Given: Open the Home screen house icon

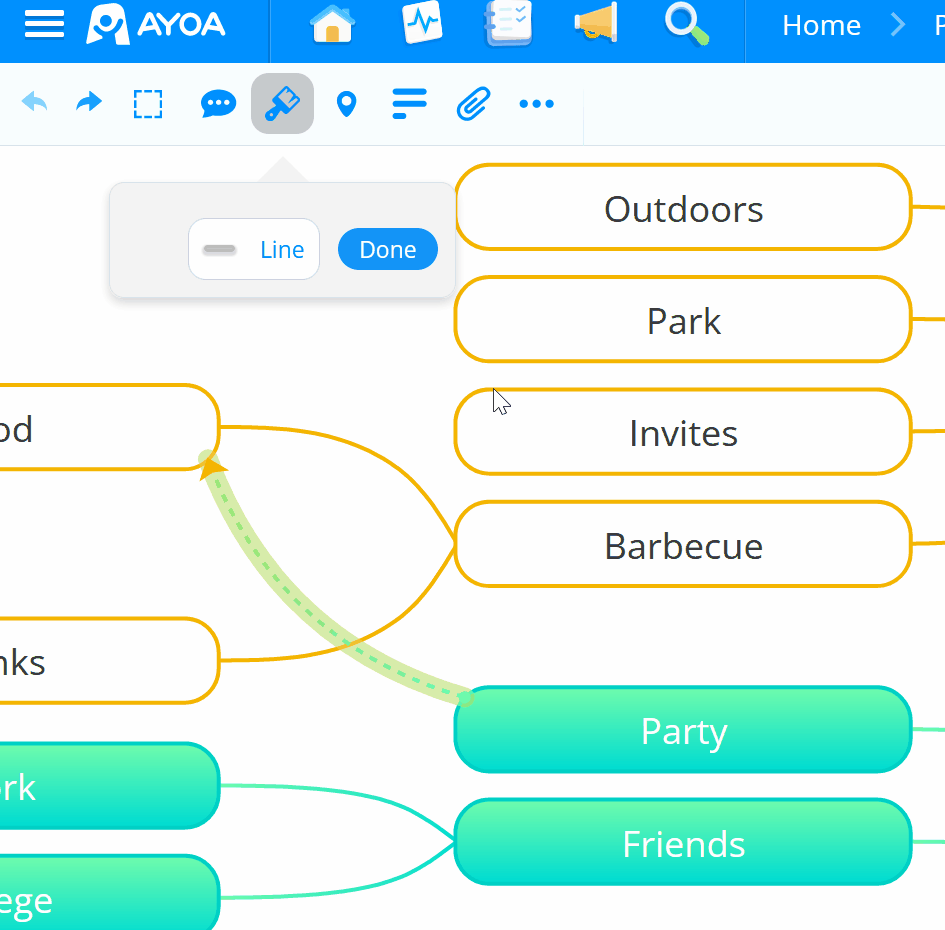Looking at the screenshot, I should point(332,26).
